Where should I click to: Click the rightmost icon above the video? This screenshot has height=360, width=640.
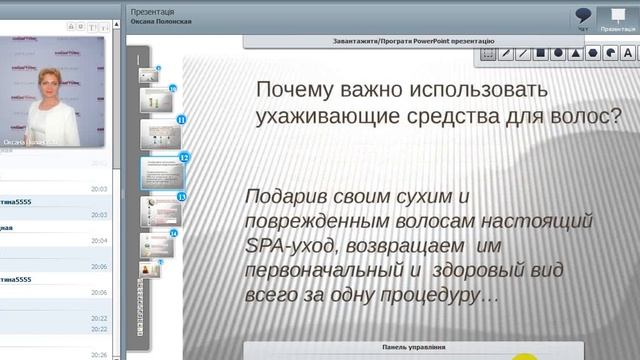104,27
